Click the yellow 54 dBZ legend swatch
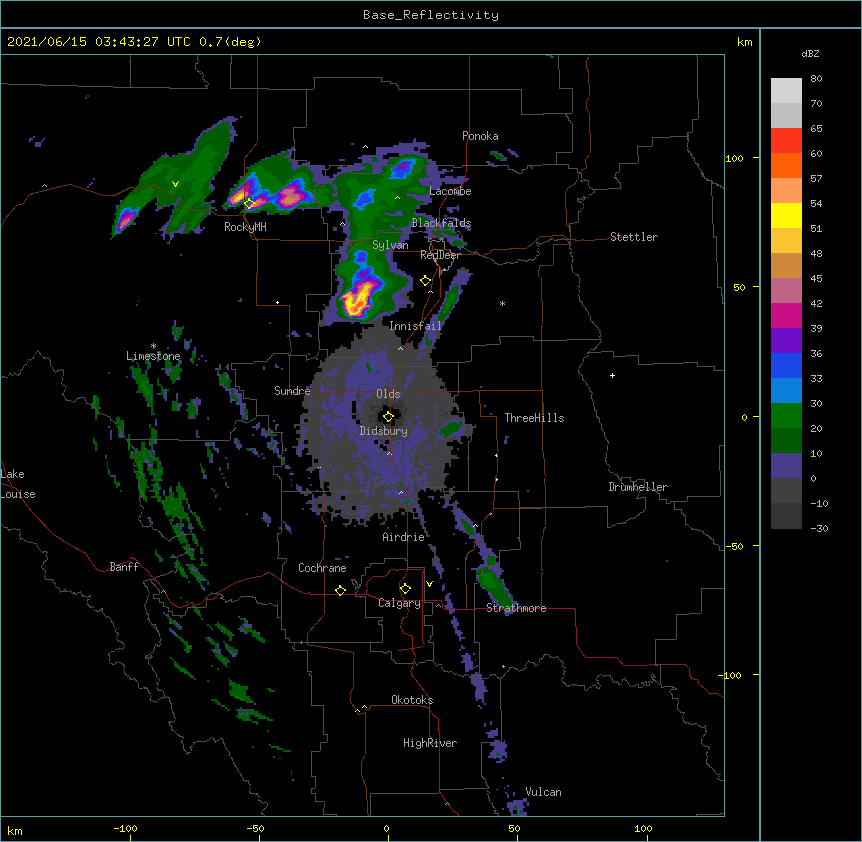The width and height of the screenshot is (862, 842). tap(786, 215)
